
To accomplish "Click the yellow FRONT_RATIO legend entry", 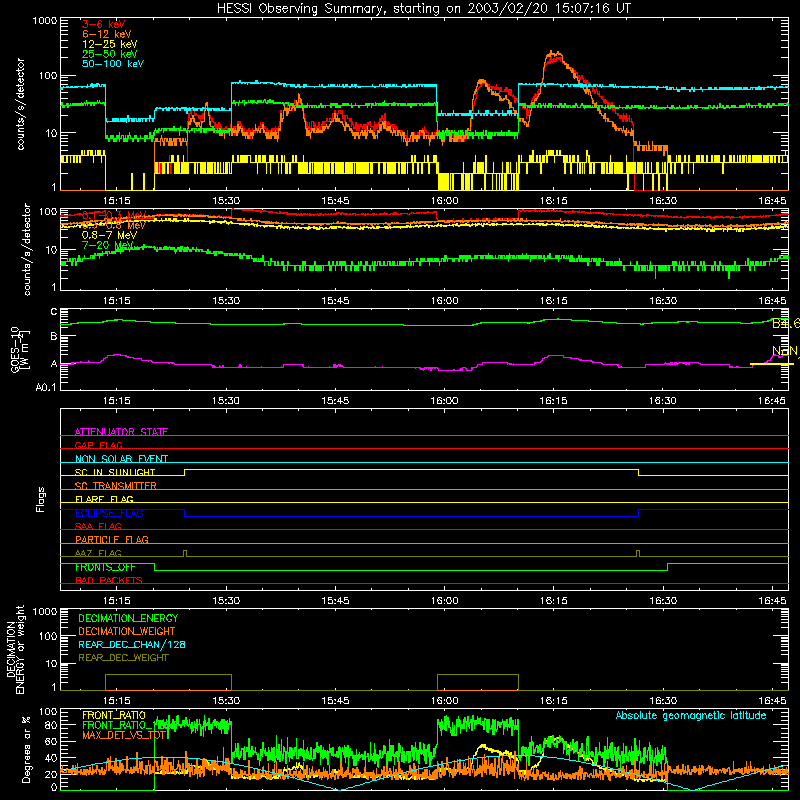I will pyautogui.click(x=114, y=715).
